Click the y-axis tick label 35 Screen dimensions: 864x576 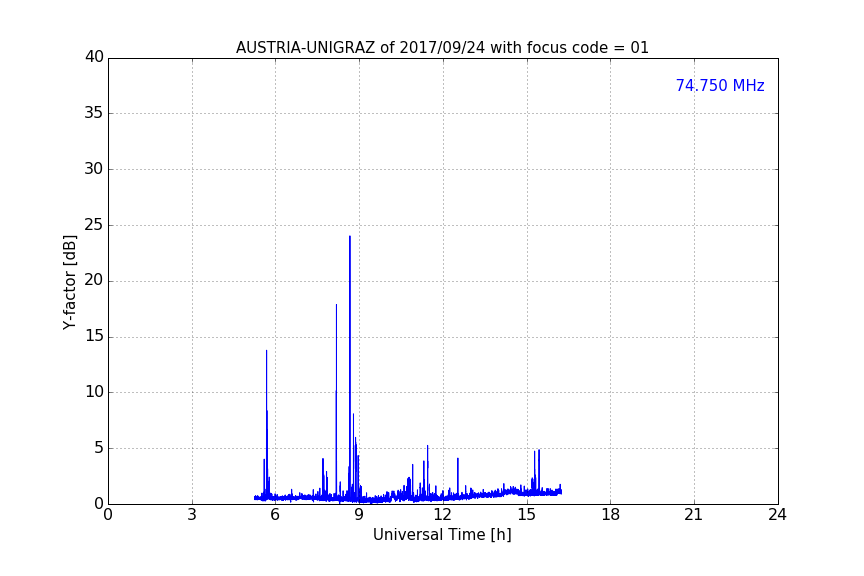pos(94,113)
